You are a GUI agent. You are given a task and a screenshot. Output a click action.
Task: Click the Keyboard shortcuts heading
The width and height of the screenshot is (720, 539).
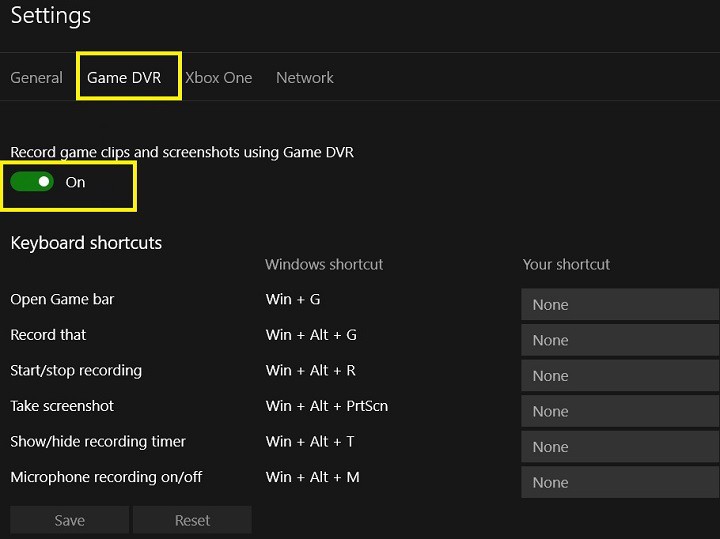point(86,243)
